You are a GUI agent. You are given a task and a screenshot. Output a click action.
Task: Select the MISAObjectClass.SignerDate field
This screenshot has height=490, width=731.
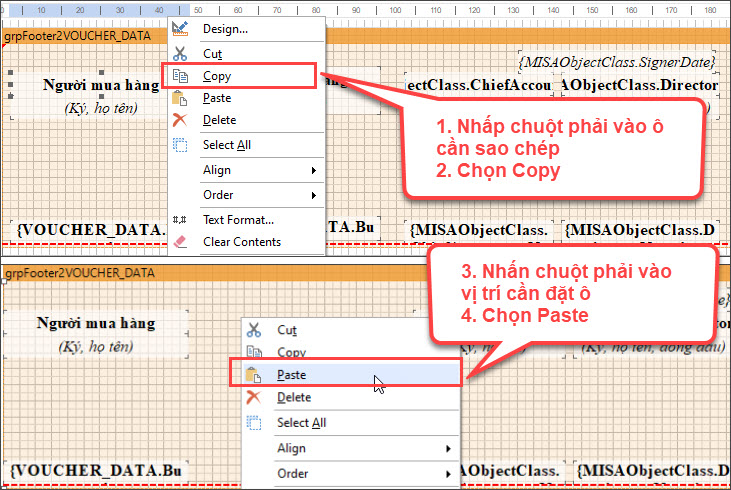[617, 62]
